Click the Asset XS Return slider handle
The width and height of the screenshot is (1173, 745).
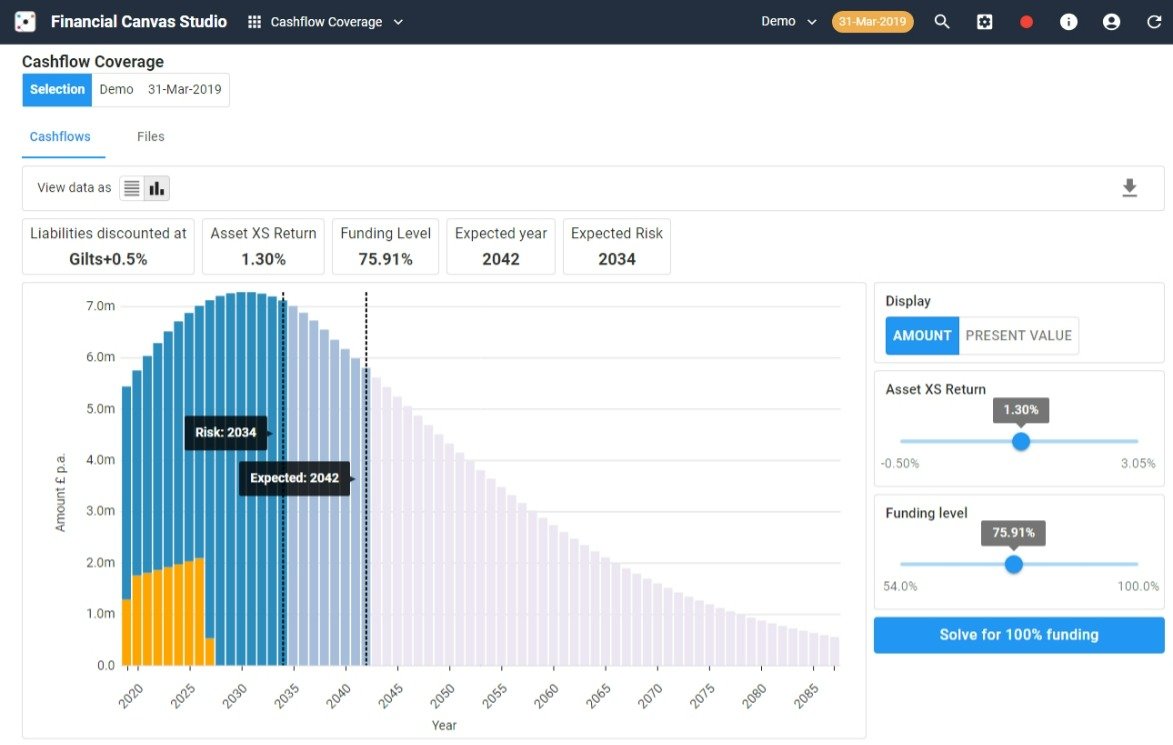point(1021,442)
